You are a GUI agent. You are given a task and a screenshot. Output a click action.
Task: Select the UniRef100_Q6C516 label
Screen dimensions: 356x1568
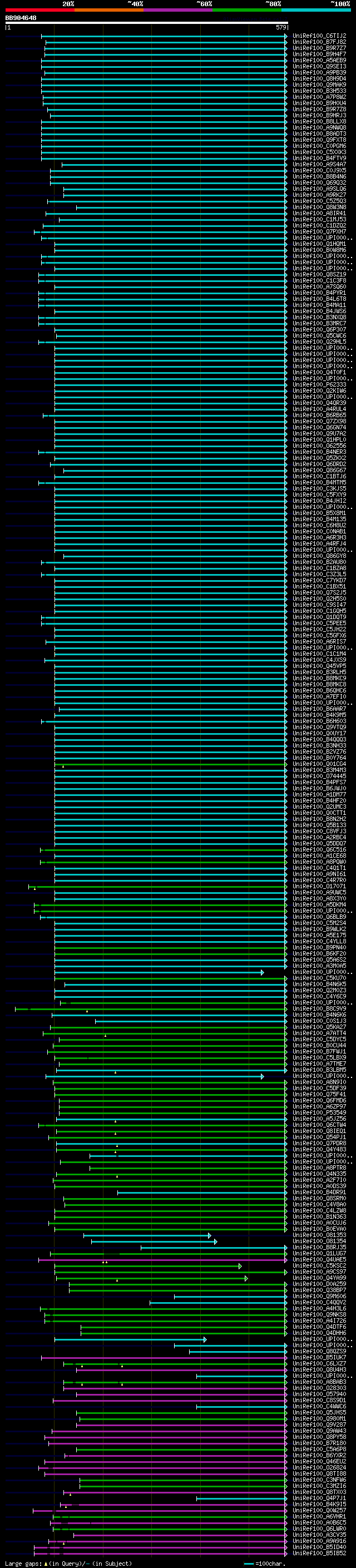319,850
